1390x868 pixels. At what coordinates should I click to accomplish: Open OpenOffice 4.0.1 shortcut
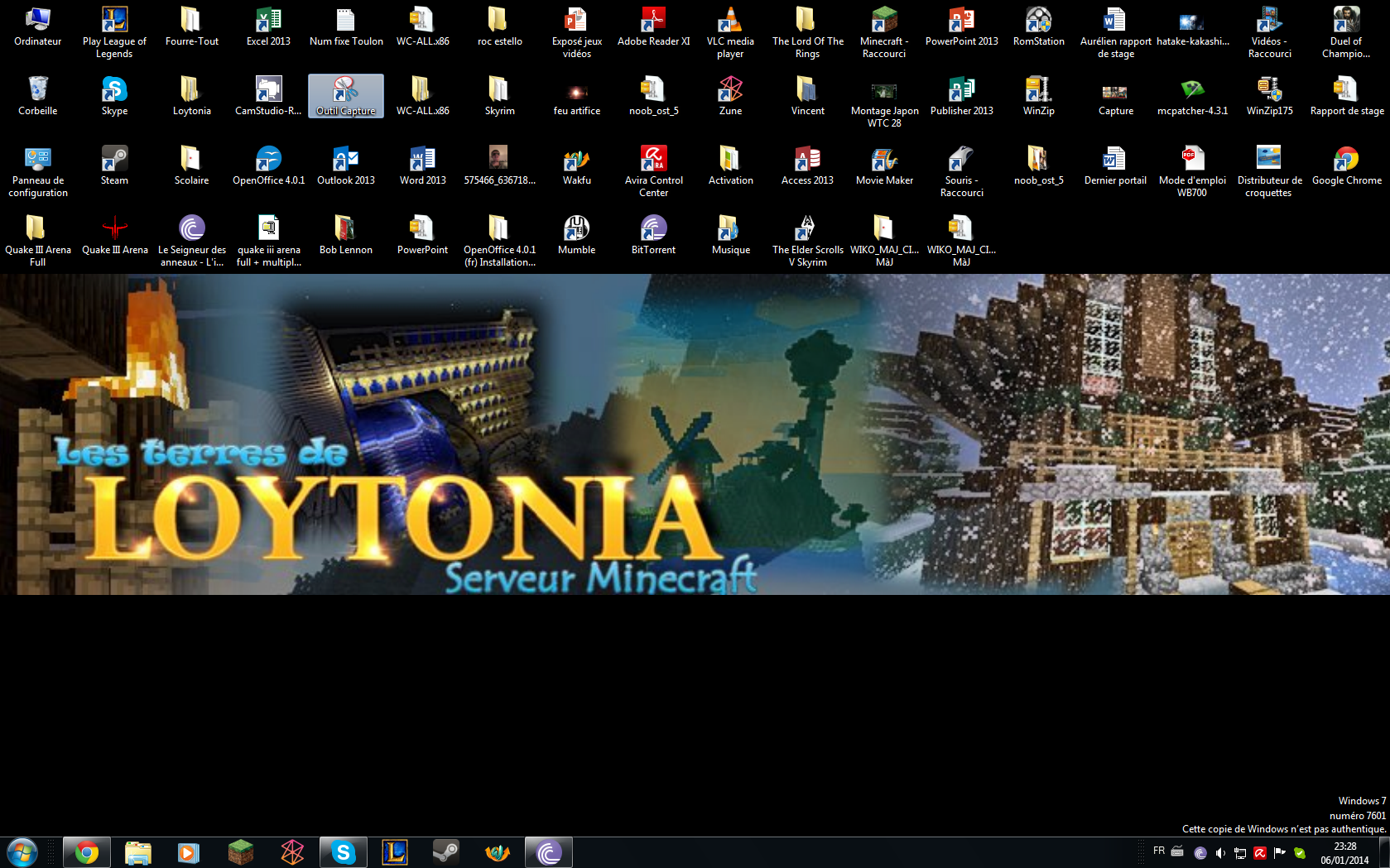(268, 165)
